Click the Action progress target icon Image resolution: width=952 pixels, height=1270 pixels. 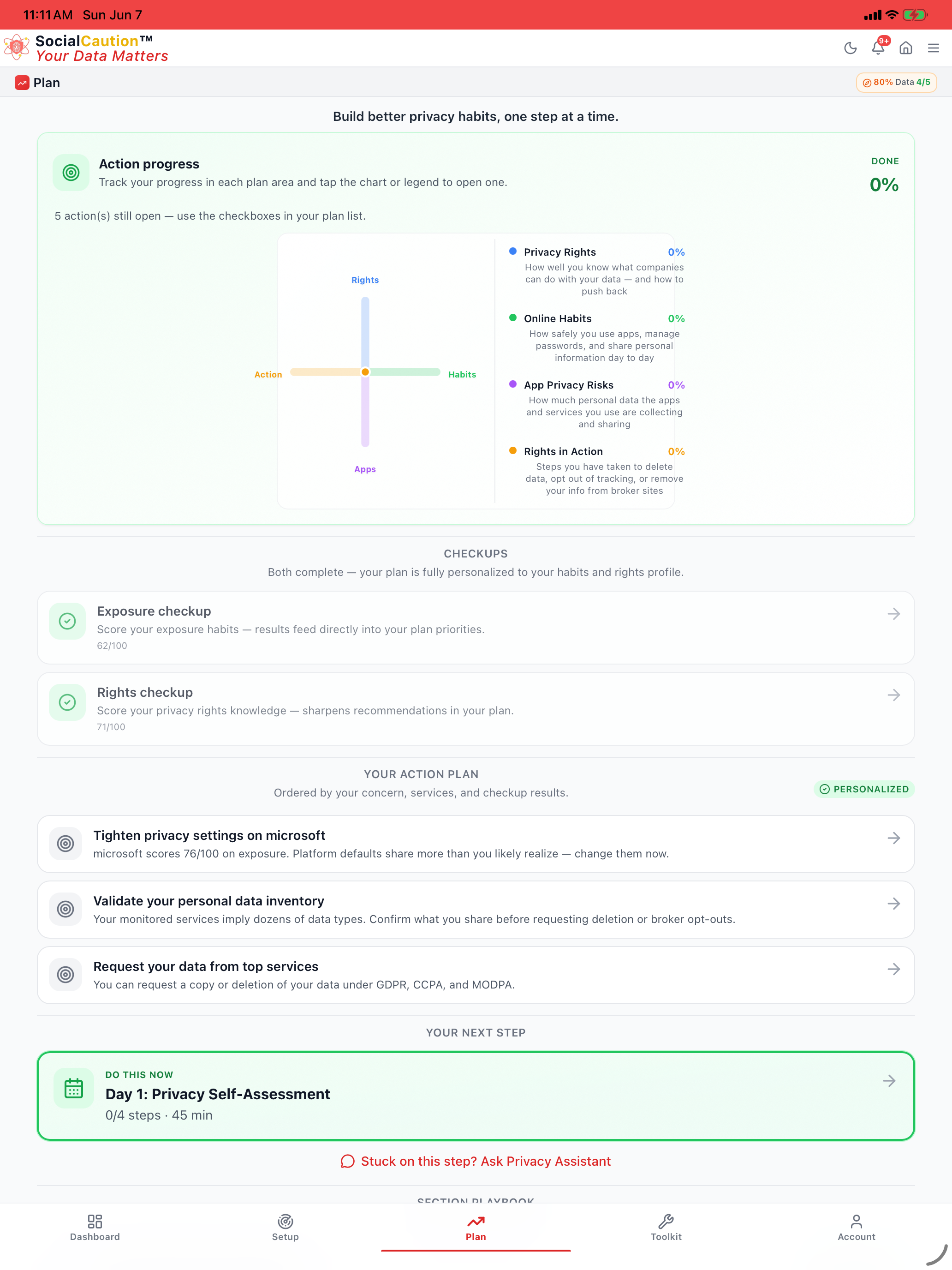click(71, 172)
